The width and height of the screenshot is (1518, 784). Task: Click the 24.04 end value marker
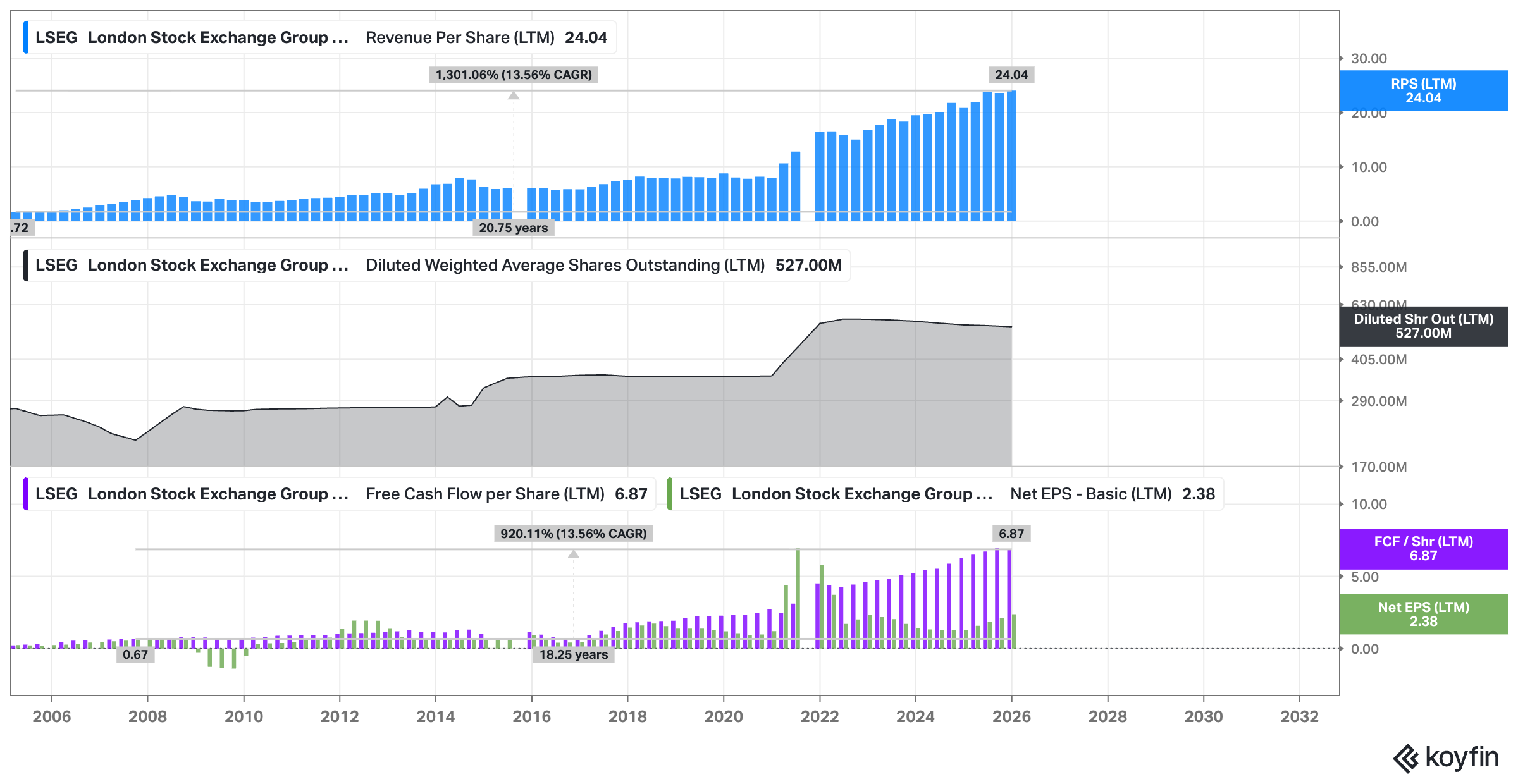click(1011, 75)
